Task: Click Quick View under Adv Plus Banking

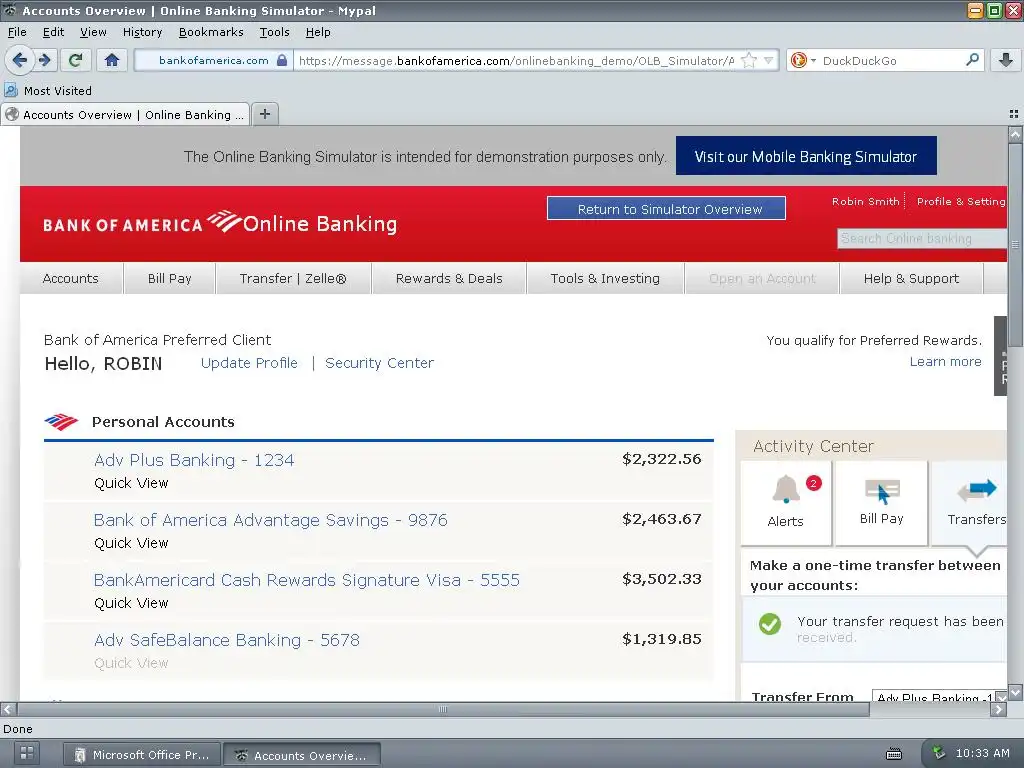Action: point(131,483)
